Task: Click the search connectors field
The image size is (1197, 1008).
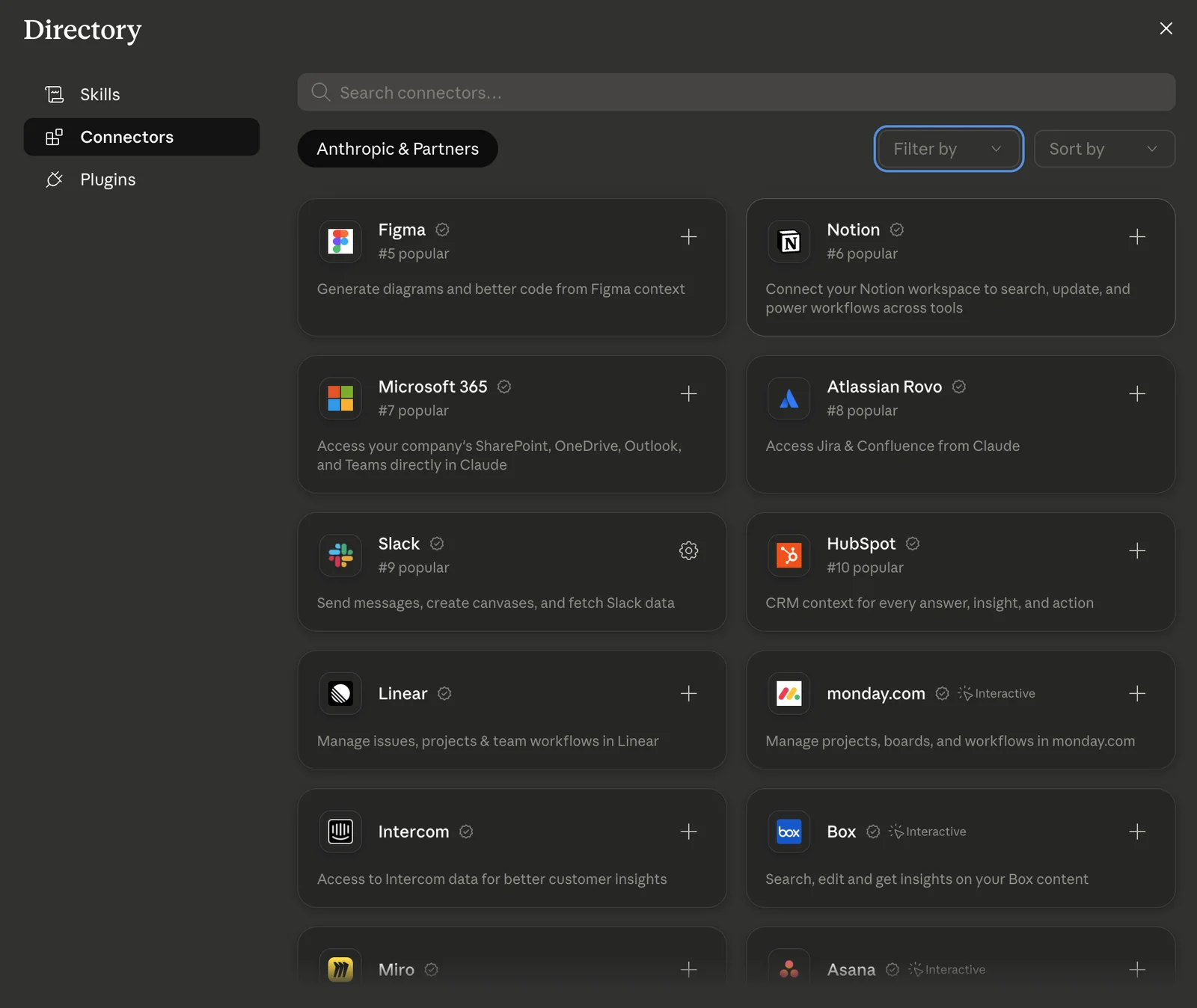Action: 736,92
